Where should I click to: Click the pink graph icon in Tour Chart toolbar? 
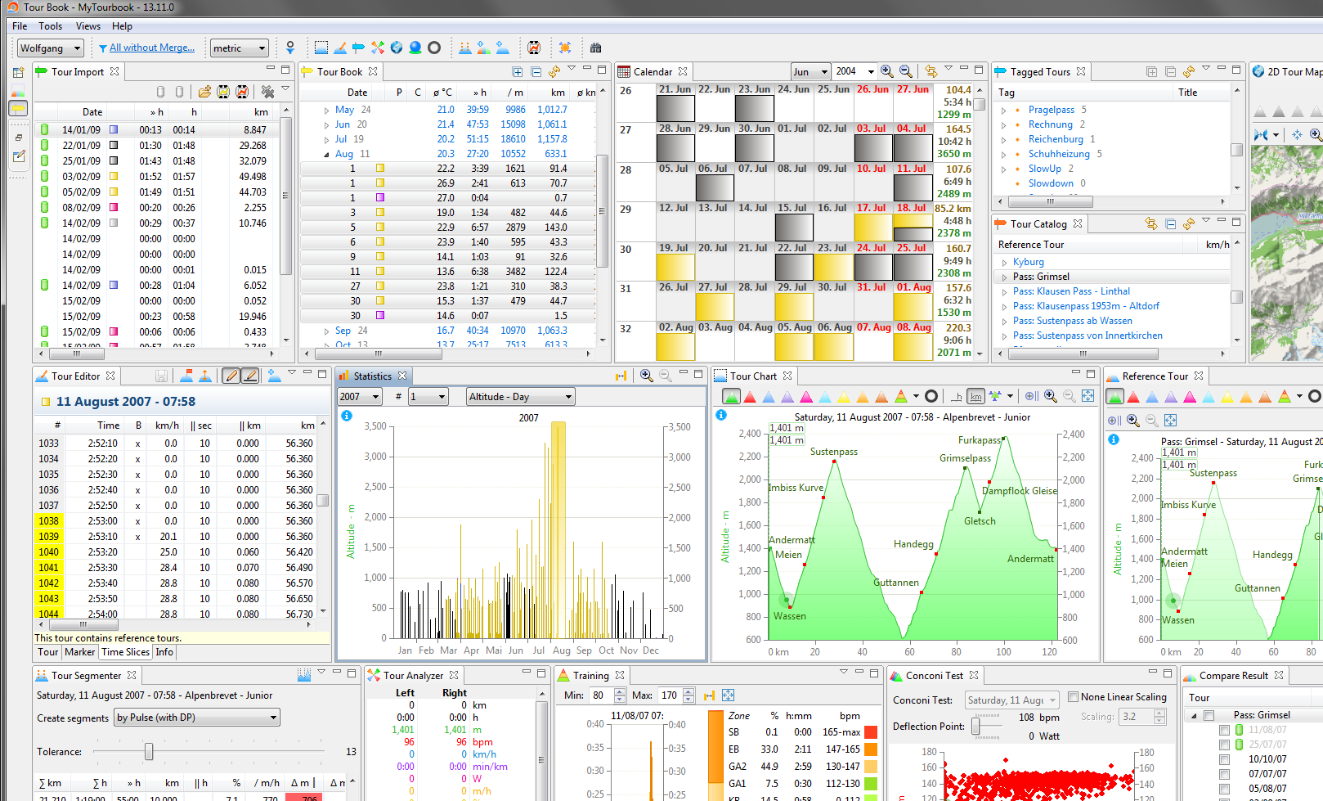[x=807, y=397]
